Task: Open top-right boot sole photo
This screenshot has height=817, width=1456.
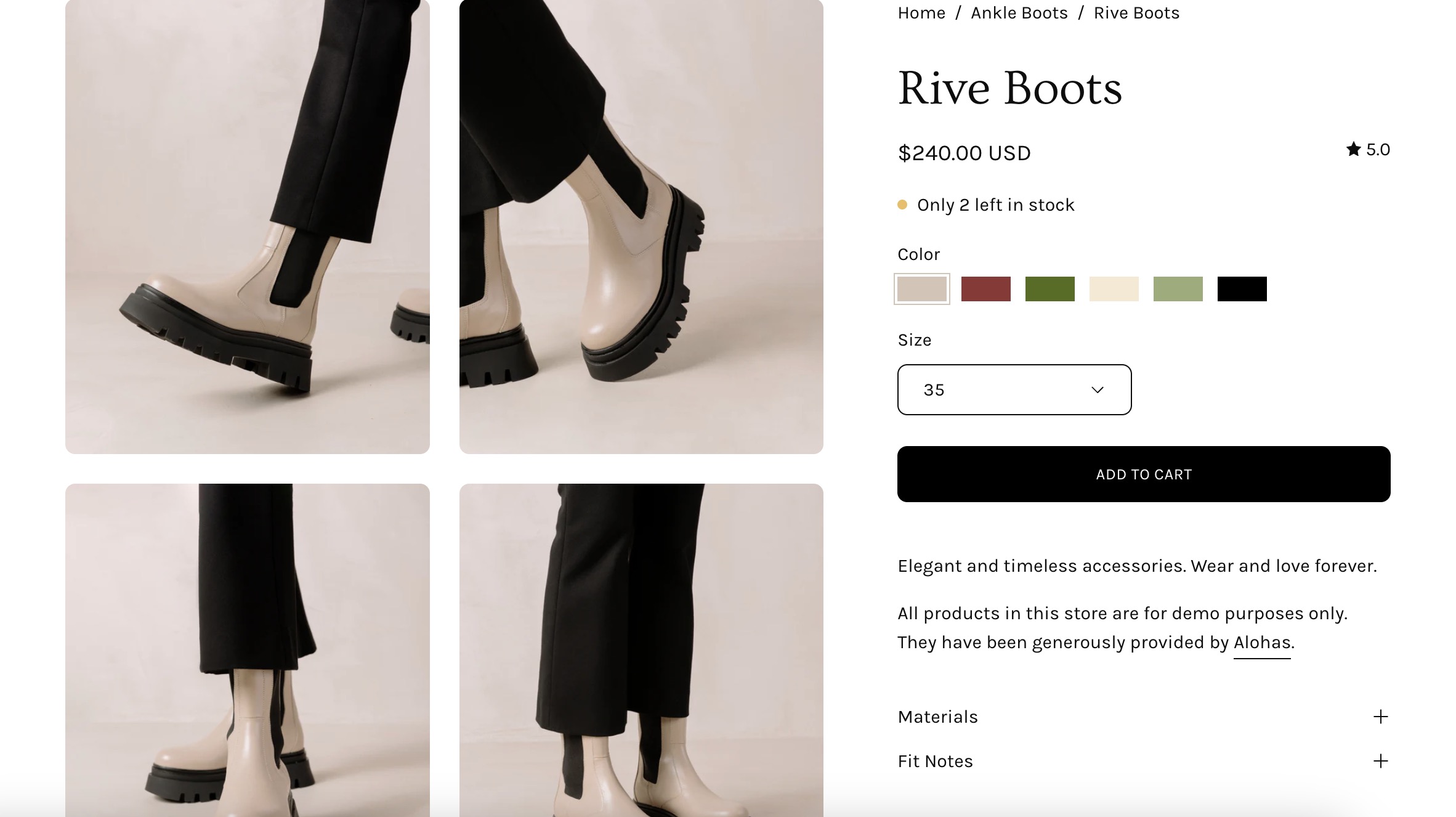Action: 641,227
